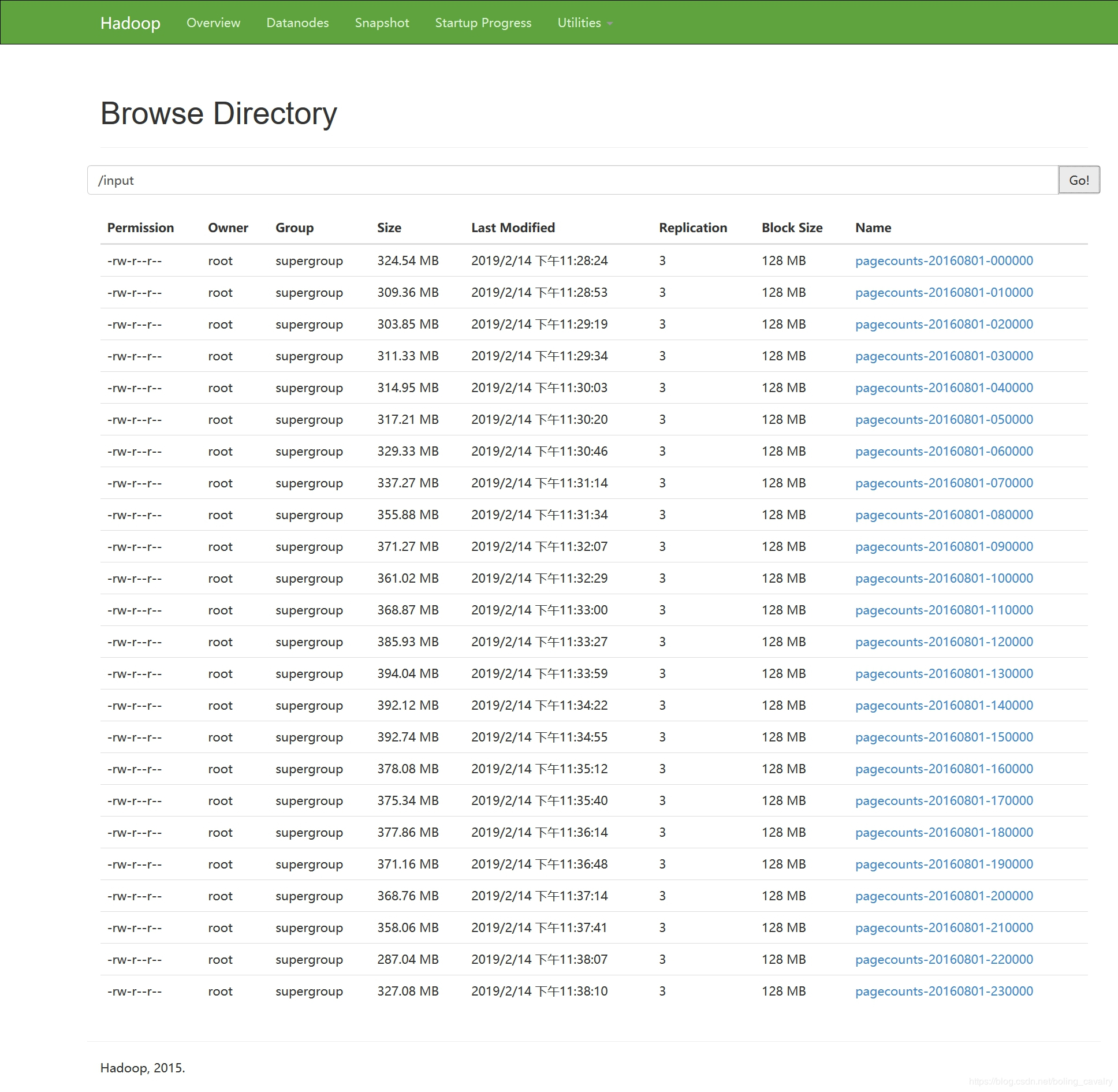Go to the Overview tab
Screen dimensions: 1118x1092
click(x=213, y=23)
